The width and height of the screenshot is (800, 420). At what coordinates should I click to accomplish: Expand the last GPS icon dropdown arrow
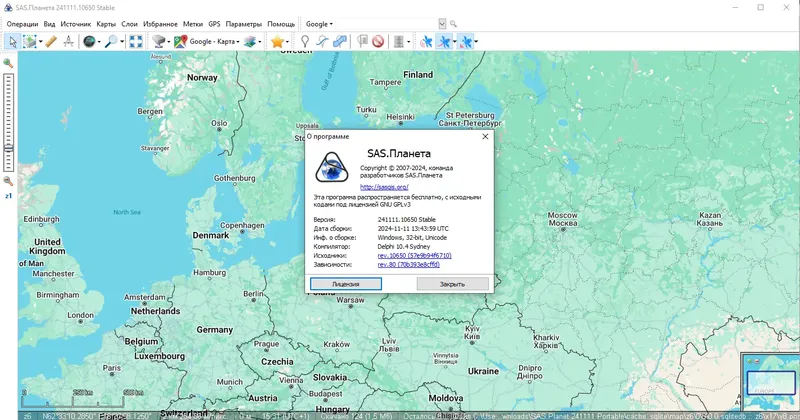point(476,42)
